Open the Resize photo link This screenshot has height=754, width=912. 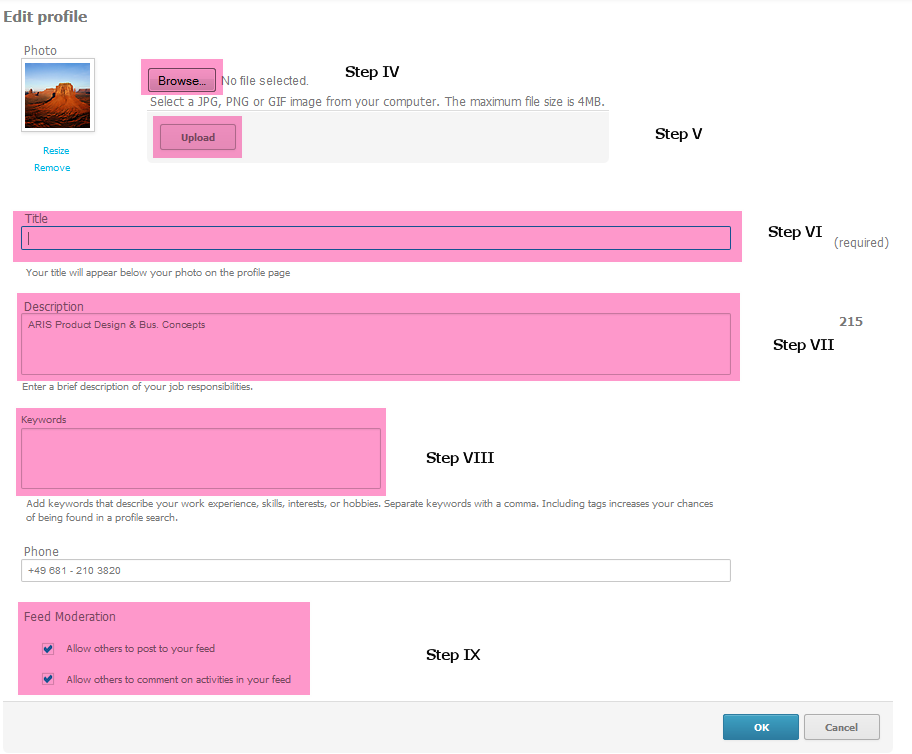click(56, 151)
